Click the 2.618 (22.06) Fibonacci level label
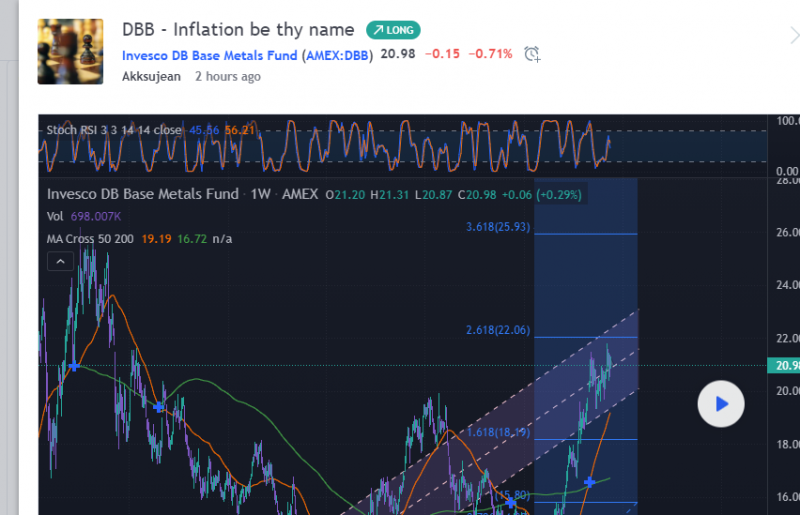 point(498,330)
